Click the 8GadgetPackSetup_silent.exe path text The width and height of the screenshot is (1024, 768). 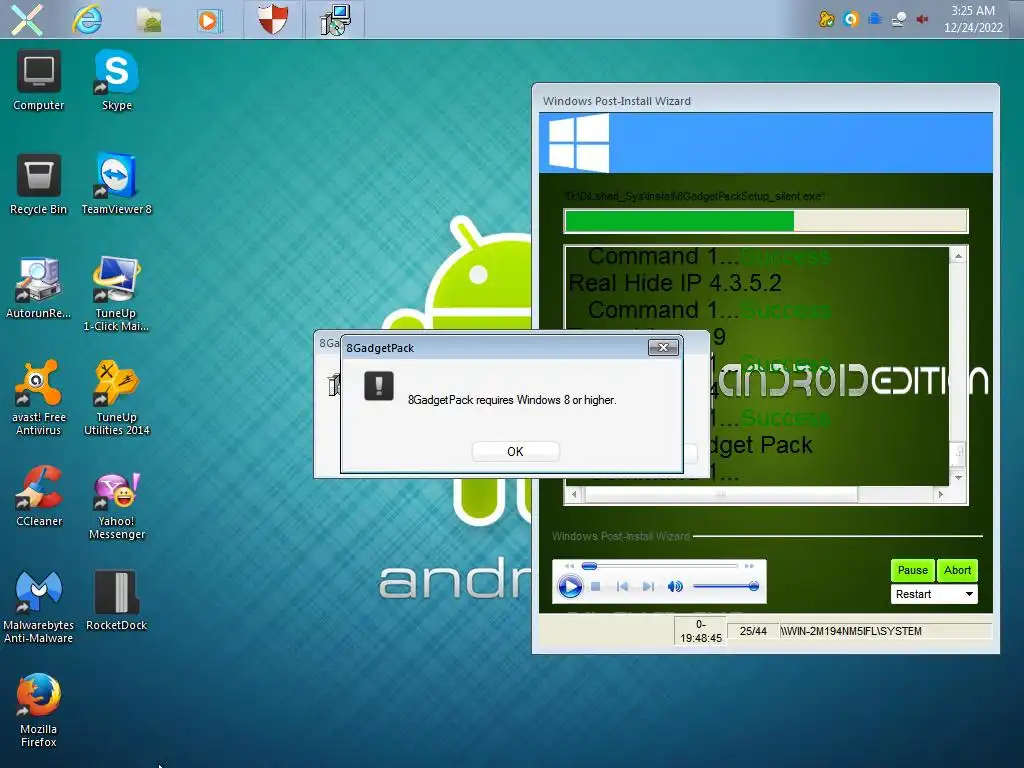tap(694, 196)
